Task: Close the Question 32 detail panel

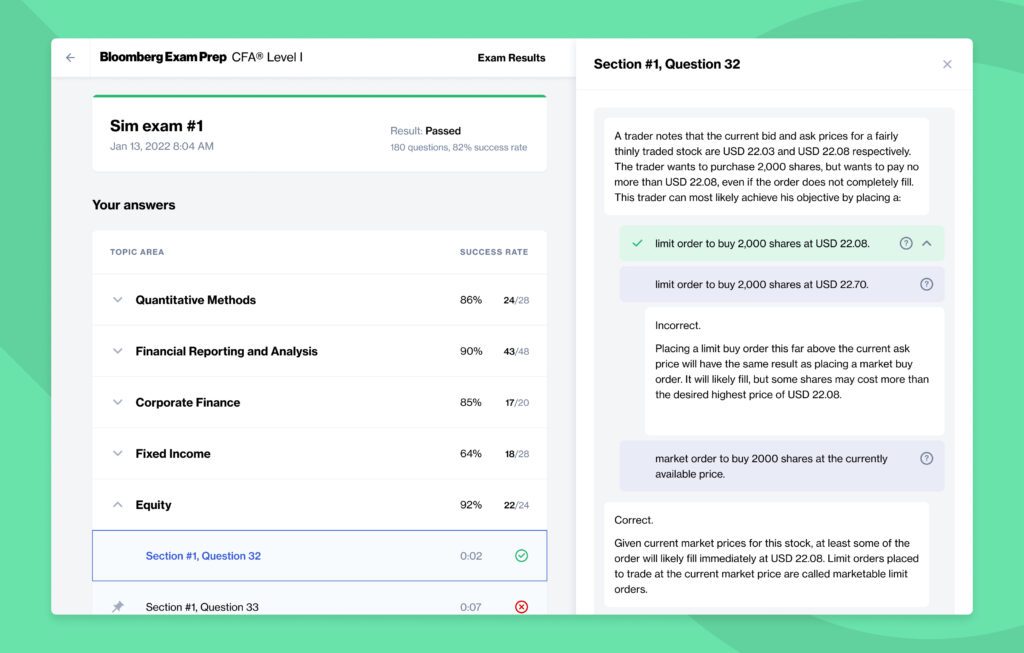Action: [x=947, y=64]
